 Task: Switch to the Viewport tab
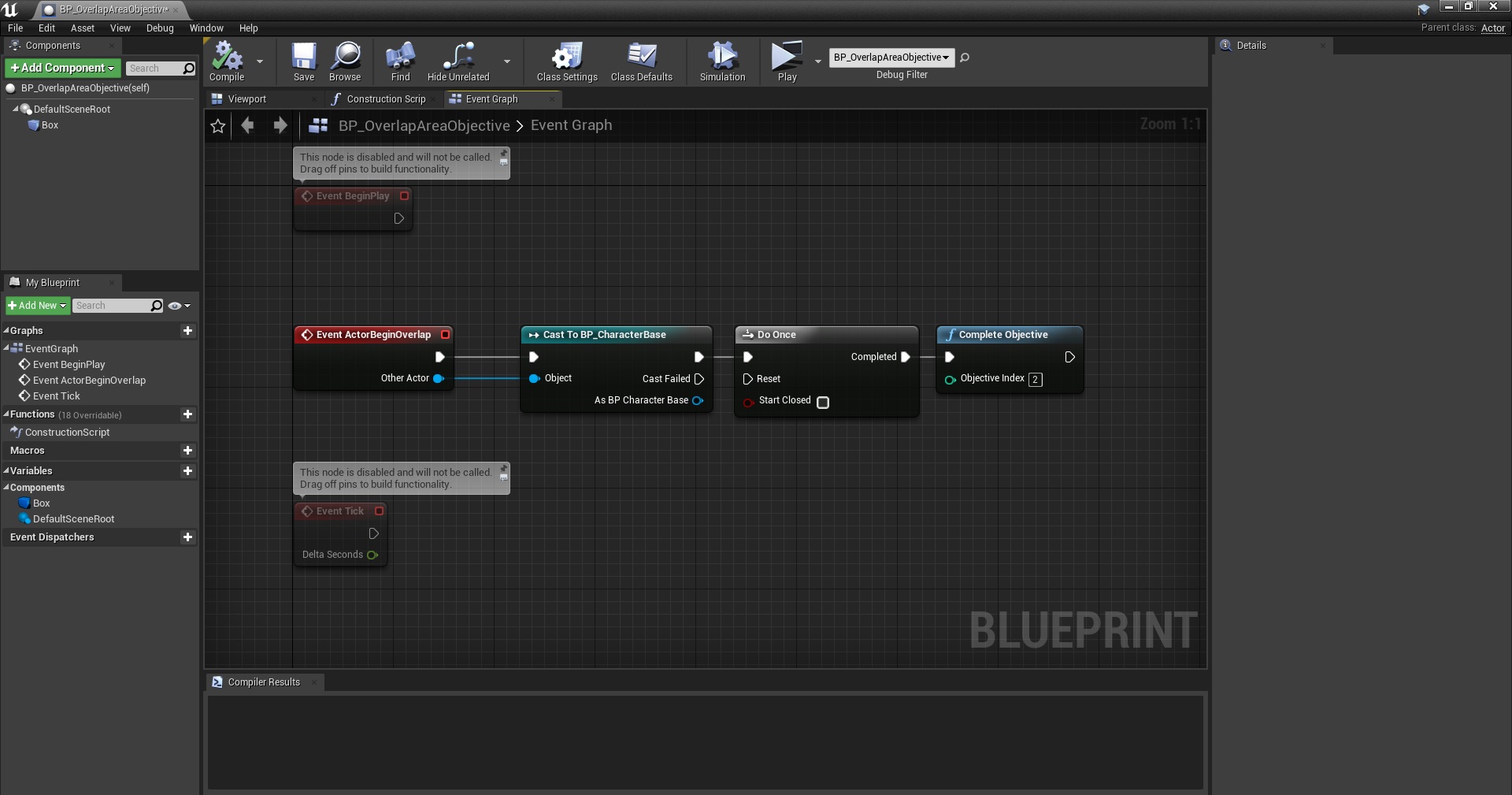click(246, 99)
